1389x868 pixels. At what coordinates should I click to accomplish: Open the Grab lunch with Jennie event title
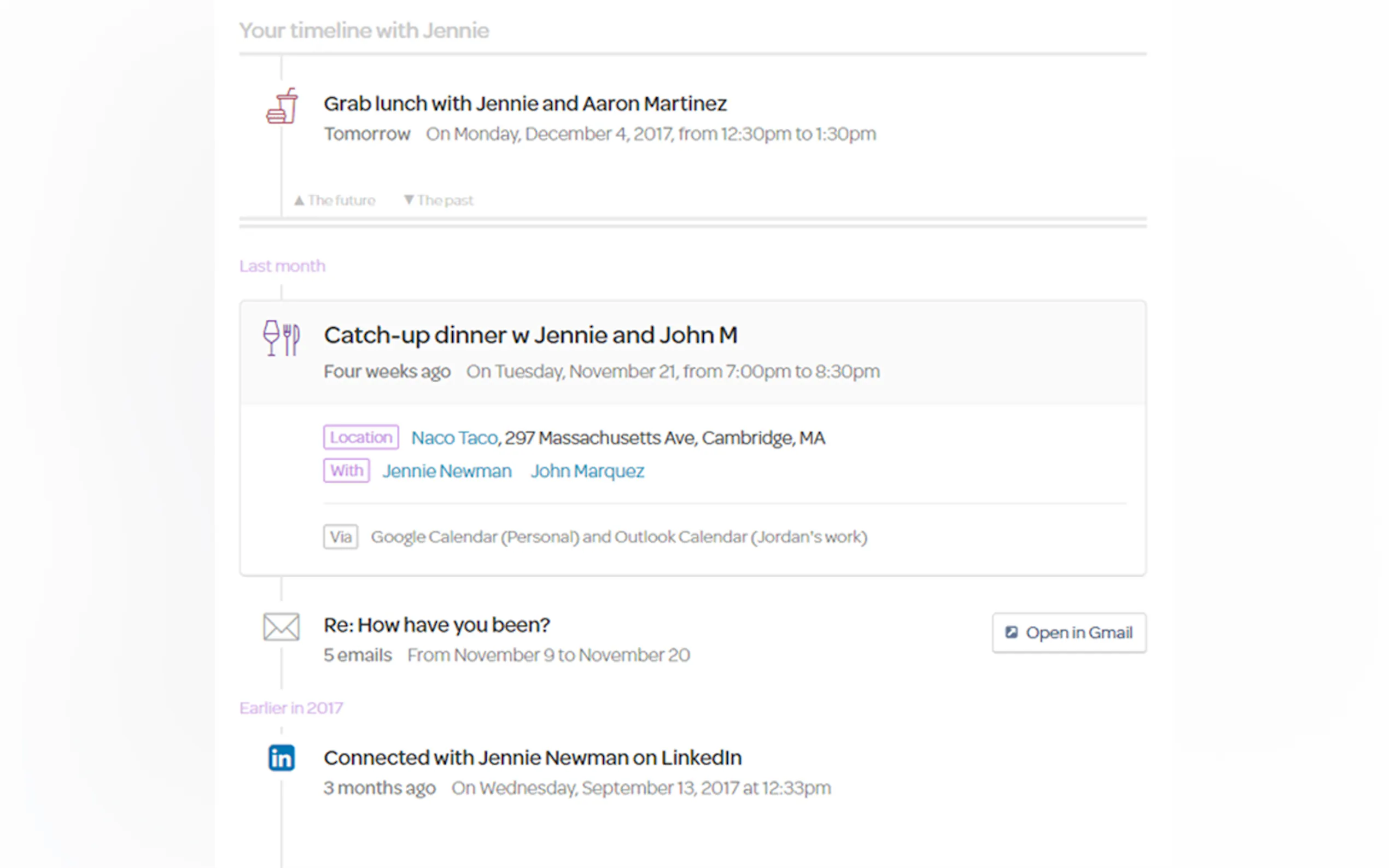point(525,104)
